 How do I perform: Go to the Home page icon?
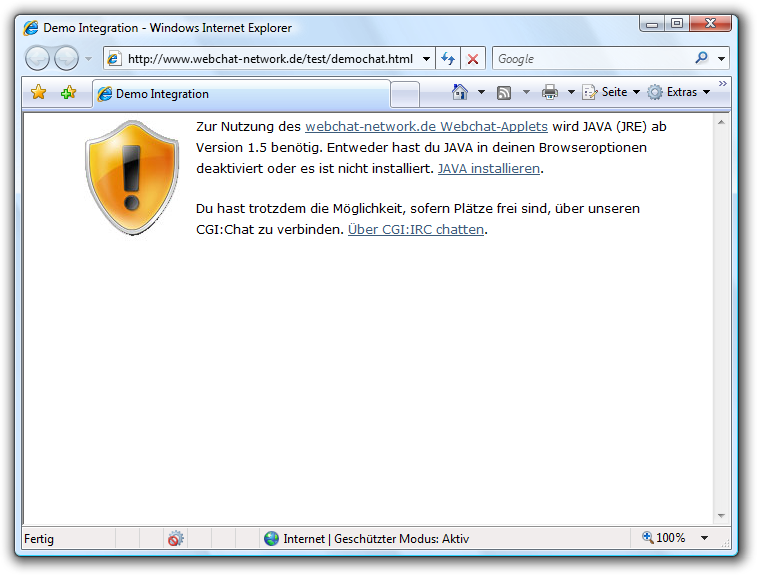pyautogui.click(x=460, y=92)
